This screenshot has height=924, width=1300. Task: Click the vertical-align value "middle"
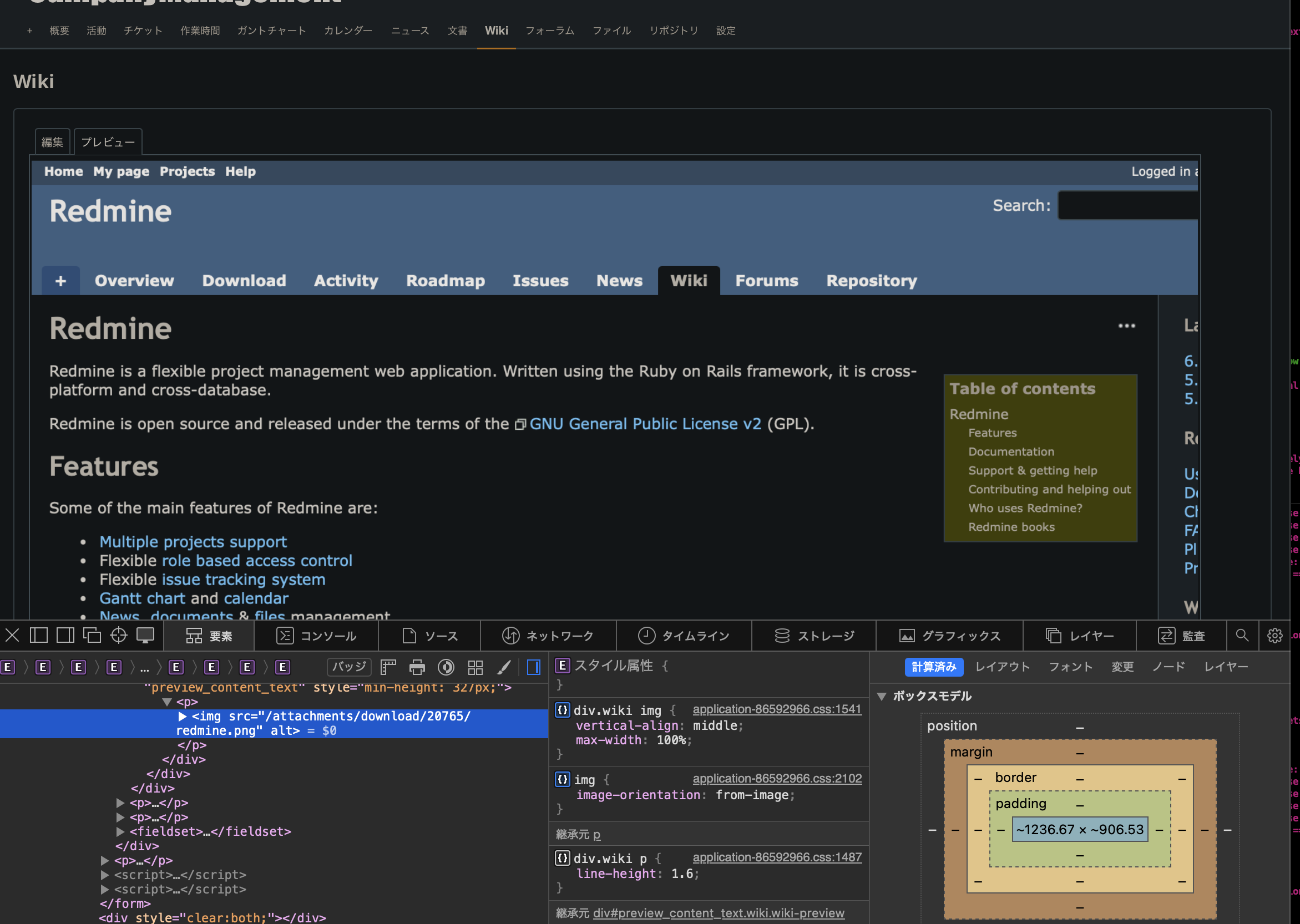715,726
